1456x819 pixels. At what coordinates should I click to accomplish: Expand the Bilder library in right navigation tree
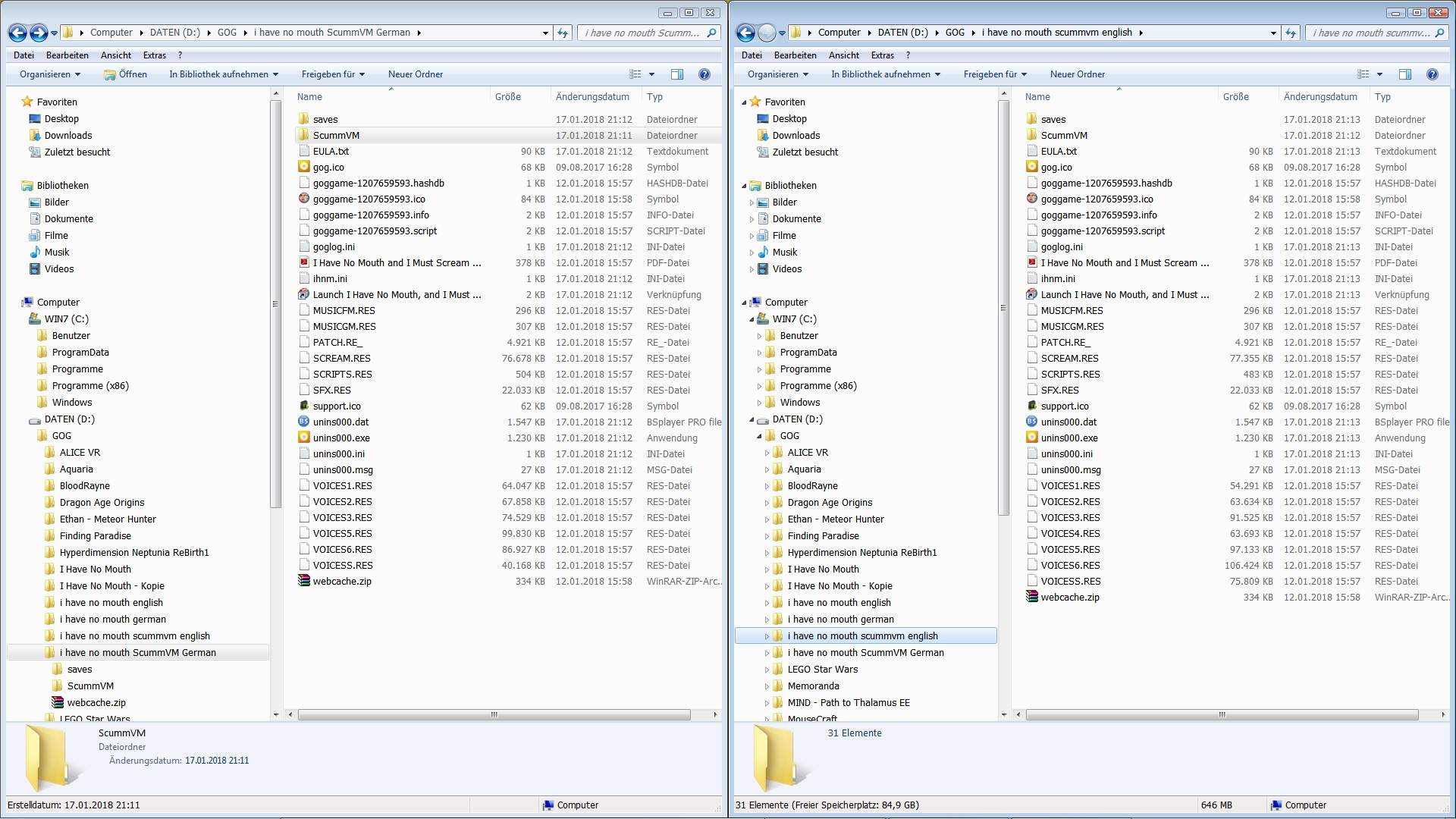tap(752, 202)
